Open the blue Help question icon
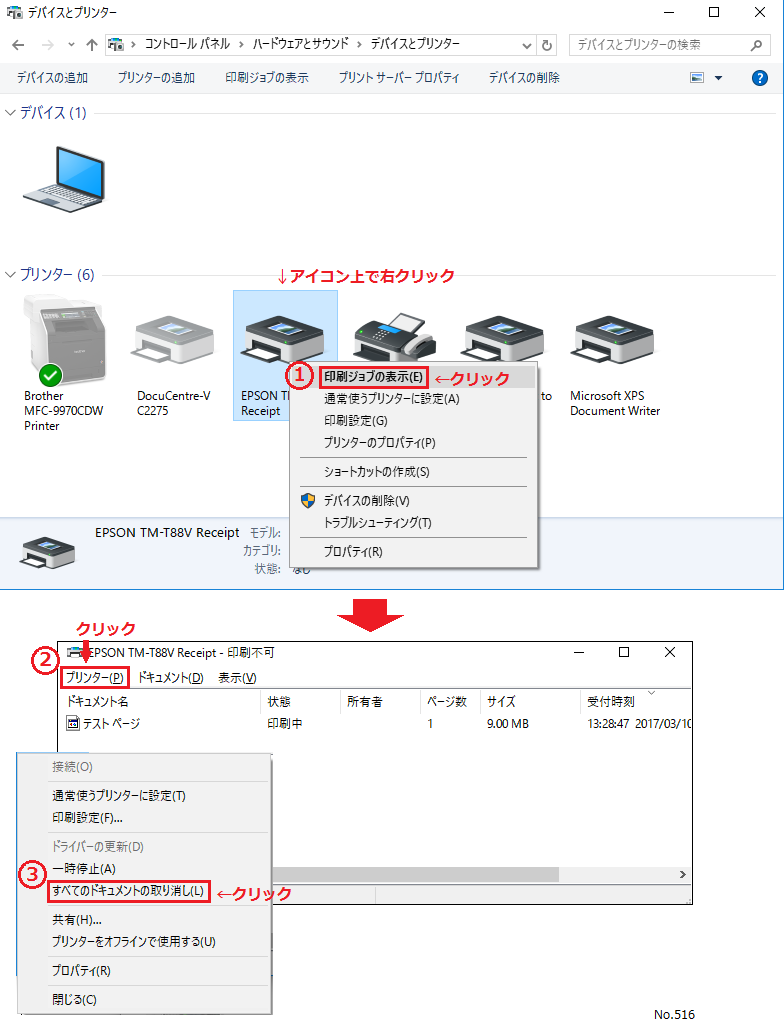784x1032 pixels. pyautogui.click(x=760, y=78)
